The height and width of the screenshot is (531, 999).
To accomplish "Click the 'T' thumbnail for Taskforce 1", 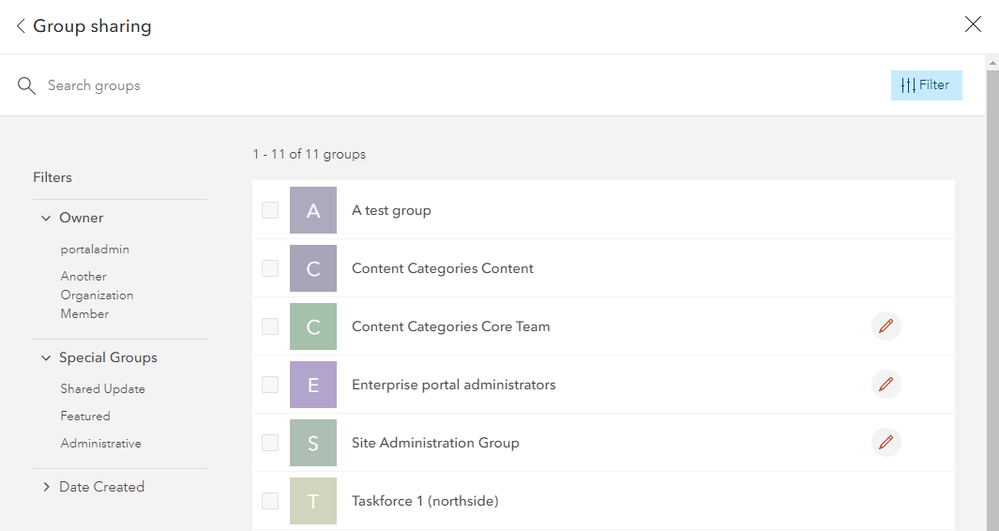I will [313, 501].
